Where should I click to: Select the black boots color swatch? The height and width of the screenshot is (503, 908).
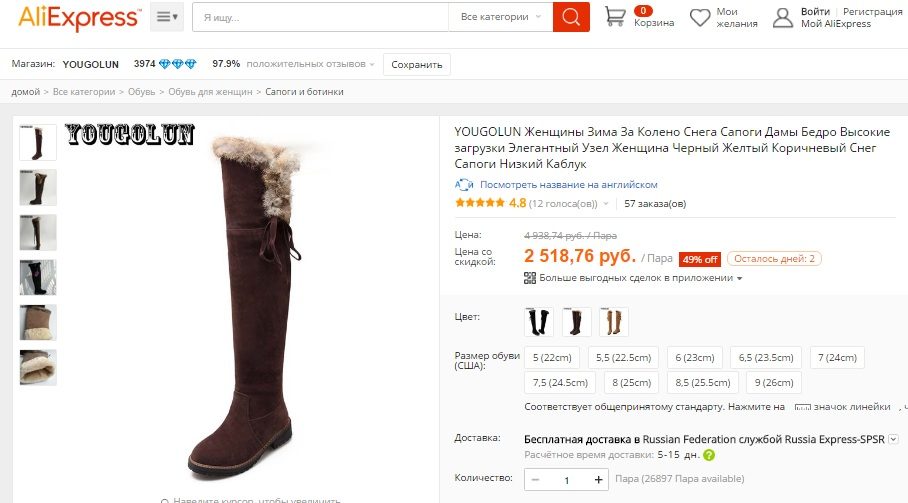539,322
